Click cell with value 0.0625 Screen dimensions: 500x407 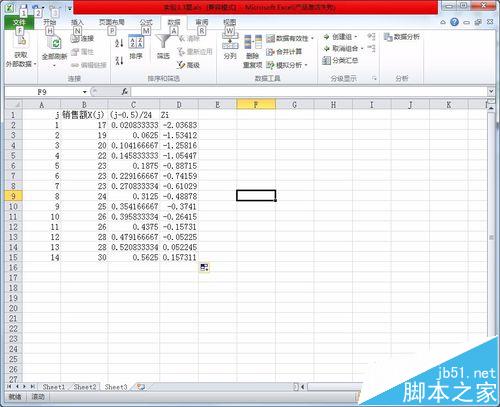tap(134, 135)
